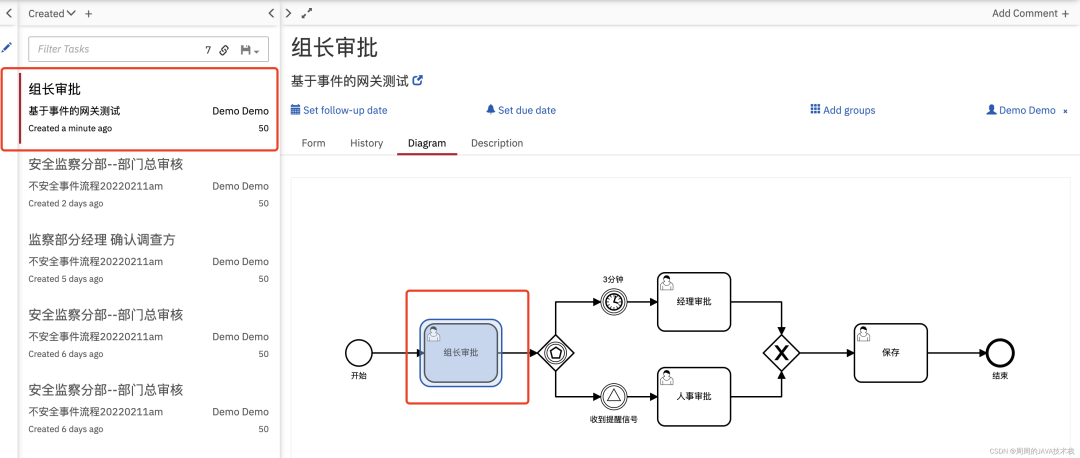The height and width of the screenshot is (458, 1080).
Task: Click the event-based gateway diamond
Action: click(556, 353)
